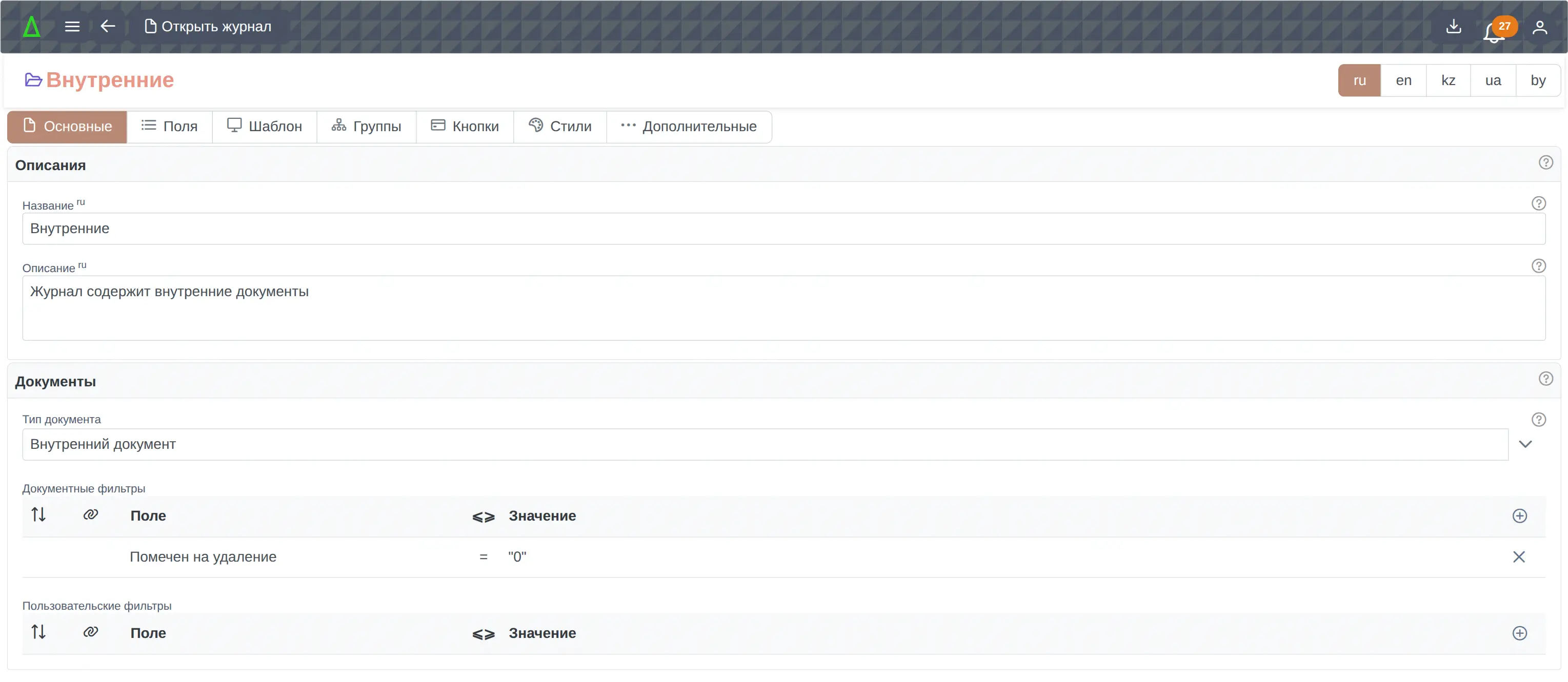The image size is (1568, 682).
Task: Expand the Тип документа dropdown chevron
Action: pos(1525,445)
